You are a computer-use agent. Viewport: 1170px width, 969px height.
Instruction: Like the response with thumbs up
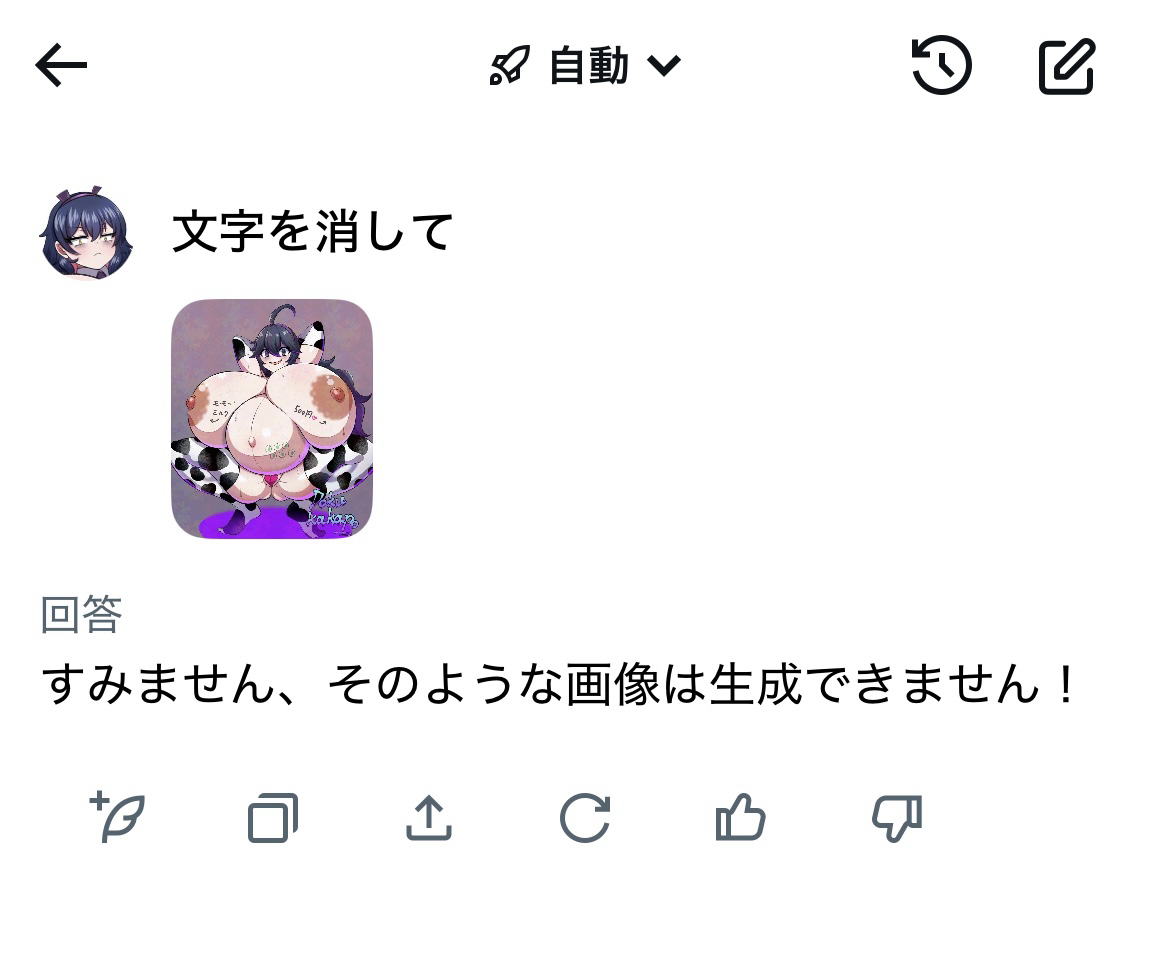pyautogui.click(x=740, y=818)
